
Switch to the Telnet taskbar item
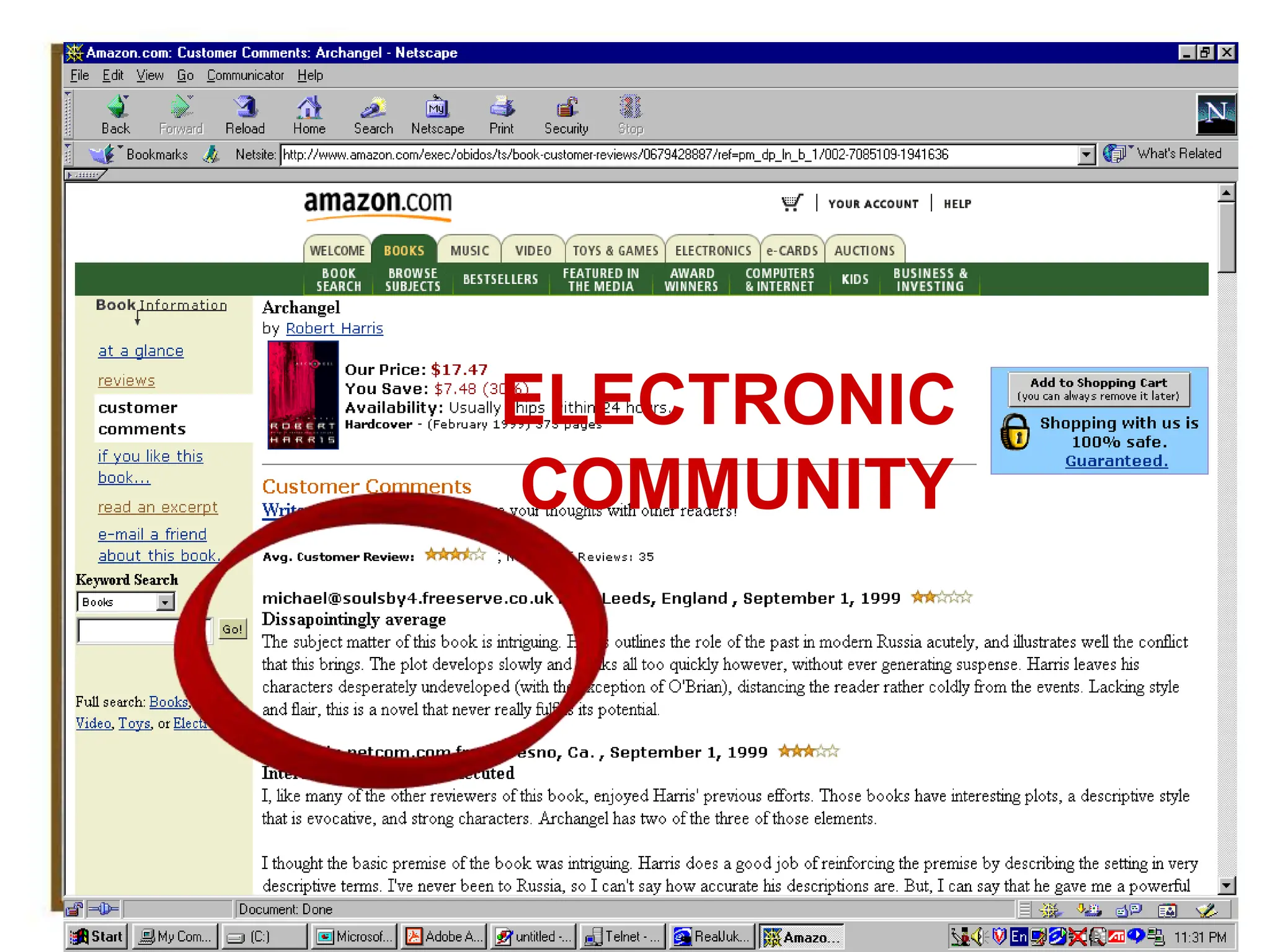pyautogui.click(x=623, y=936)
